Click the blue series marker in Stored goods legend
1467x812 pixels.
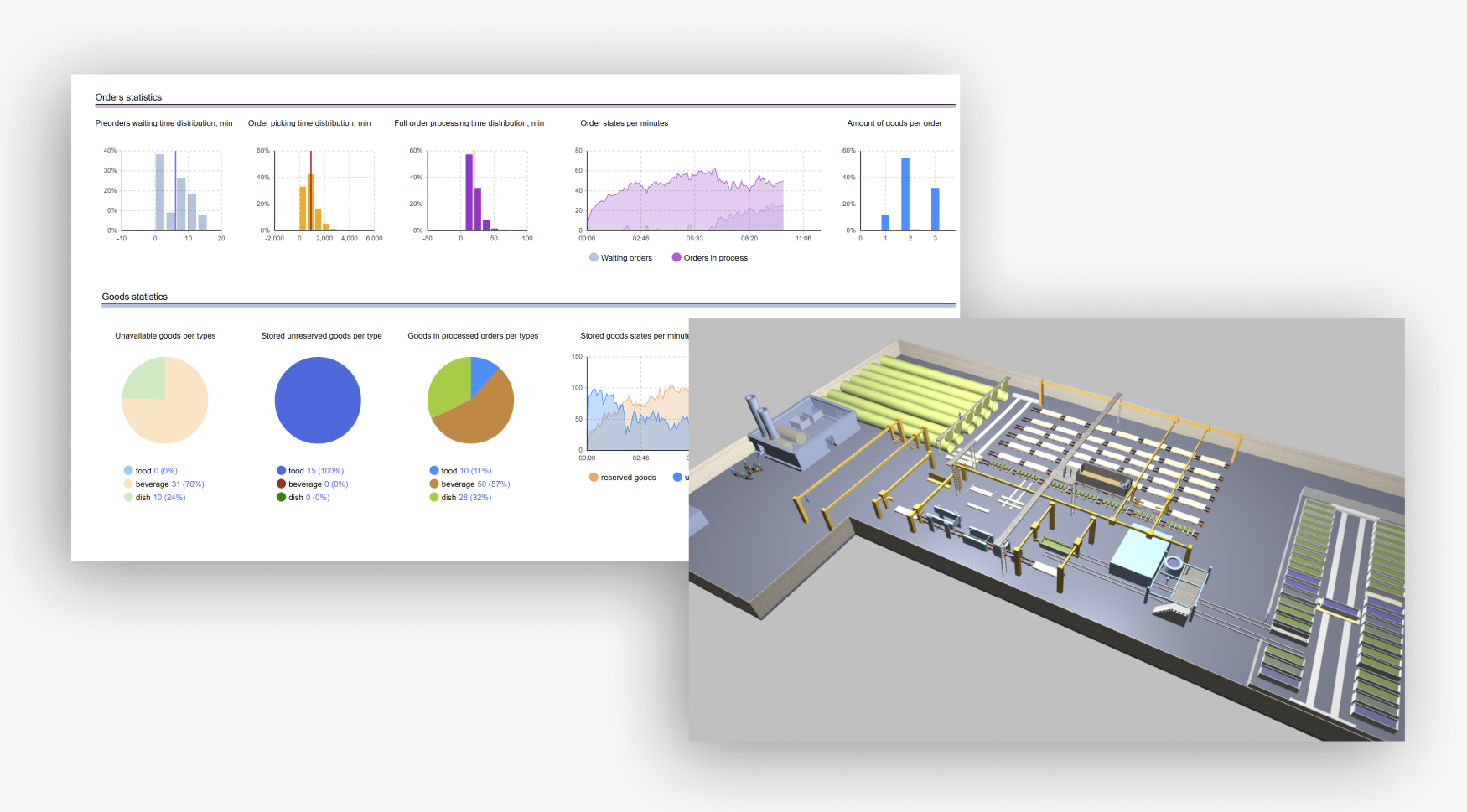pyautogui.click(x=677, y=477)
